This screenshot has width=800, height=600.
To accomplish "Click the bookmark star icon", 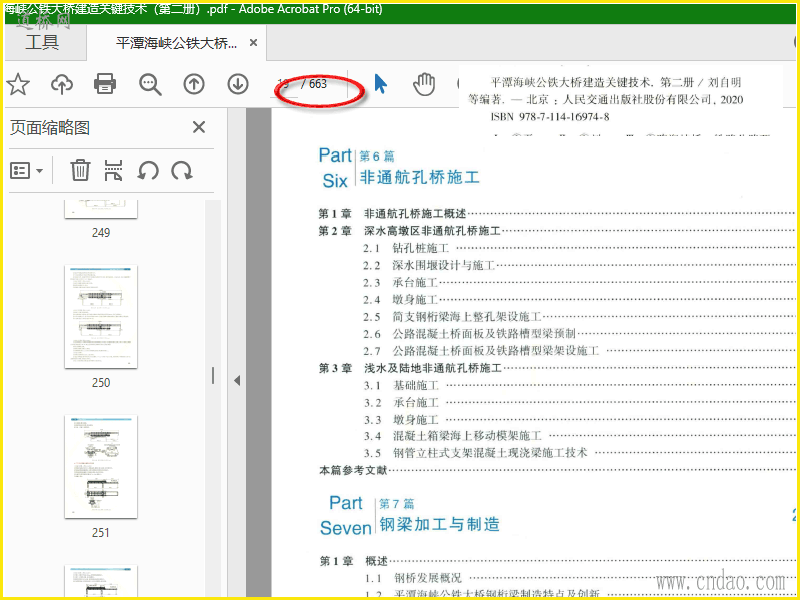I will click(18, 84).
